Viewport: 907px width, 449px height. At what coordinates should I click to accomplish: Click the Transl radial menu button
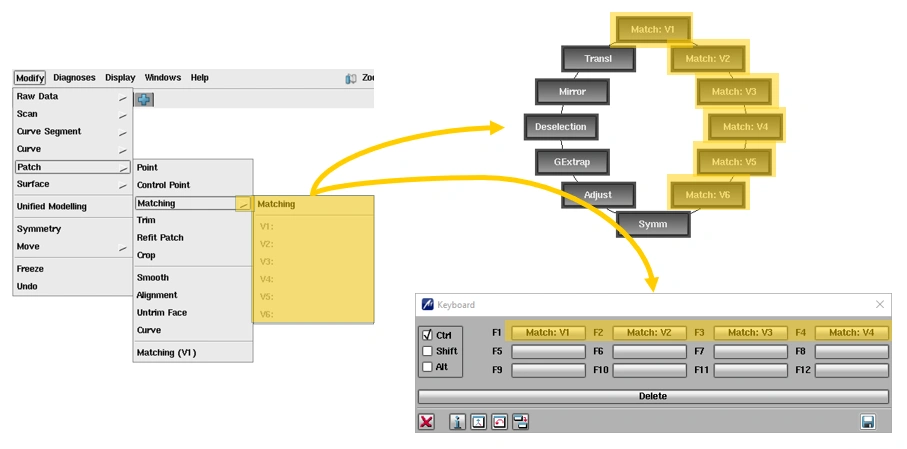(598, 58)
